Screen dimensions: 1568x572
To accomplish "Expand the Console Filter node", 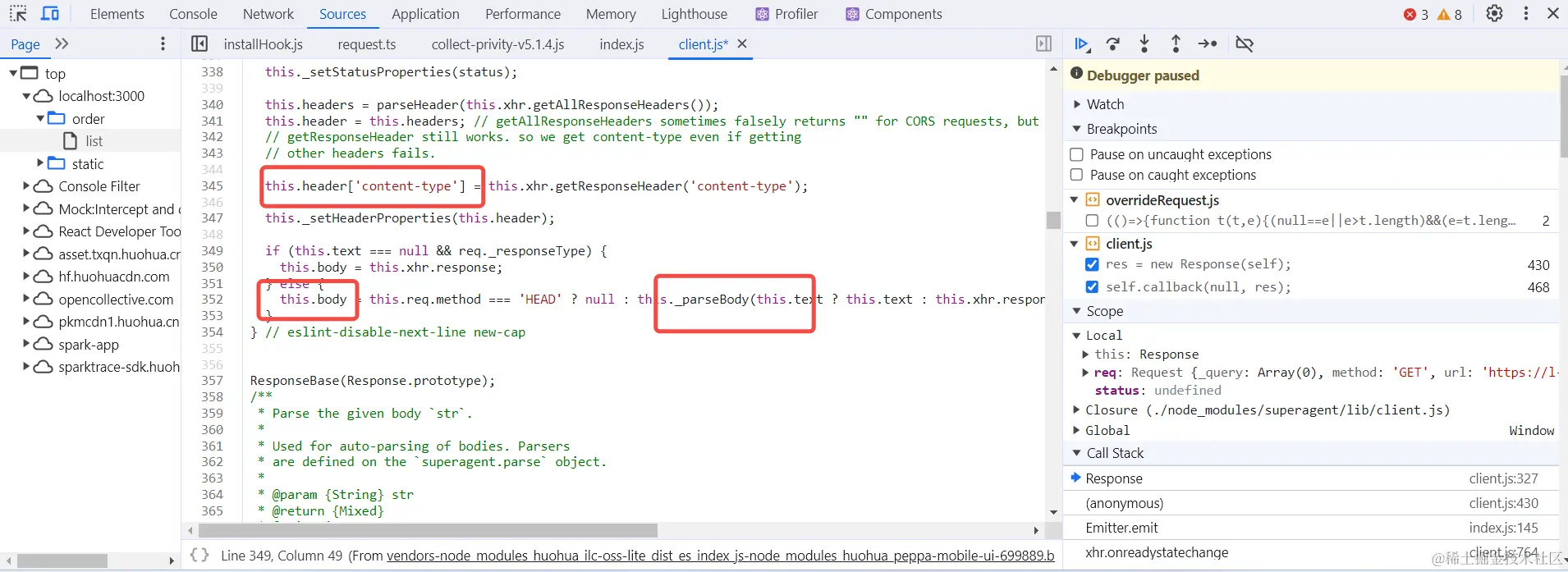I will 26,186.
